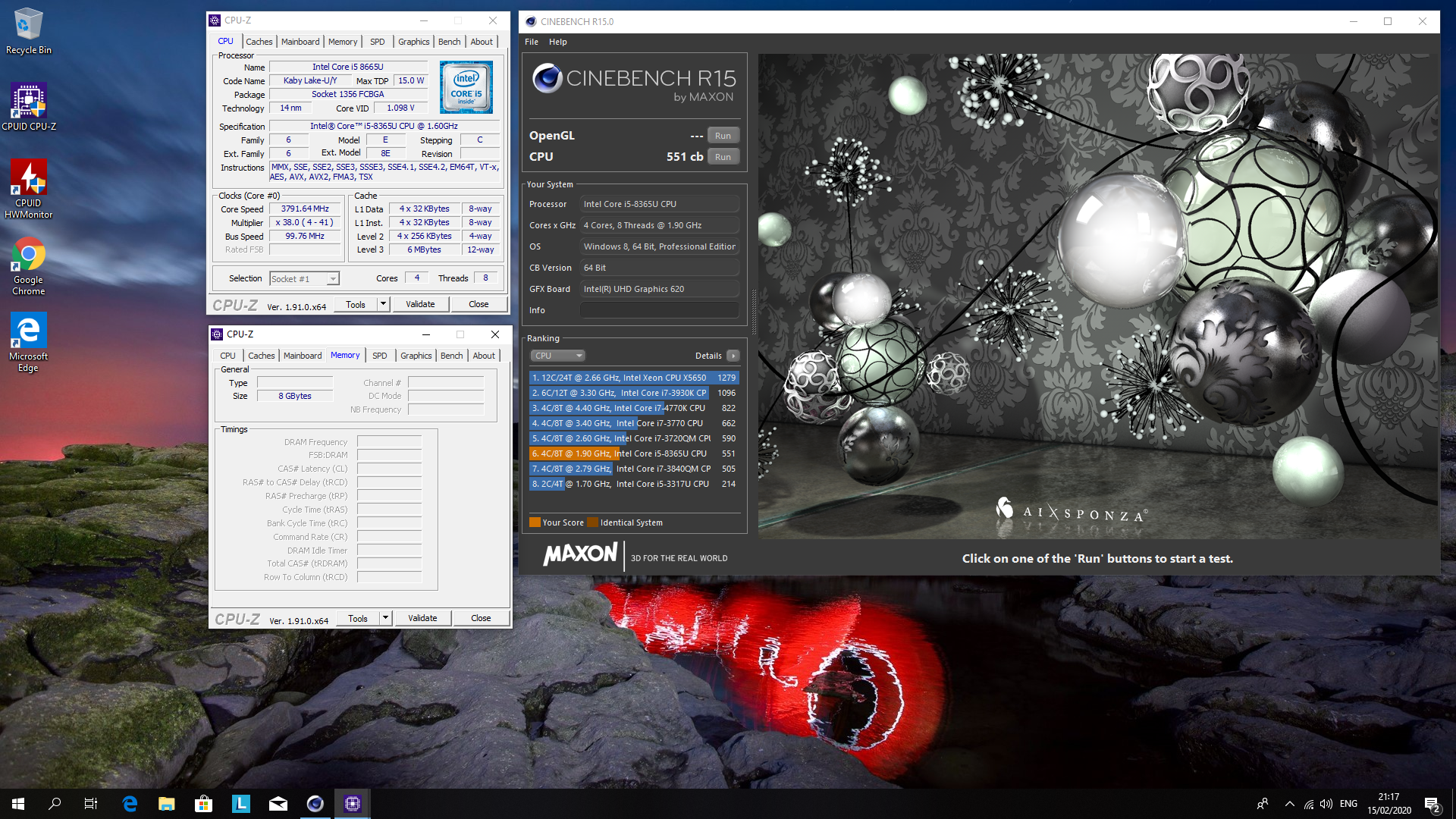The width and height of the screenshot is (1456, 819).
Task: Click the Info input field in Cinebench
Action: click(660, 310)
